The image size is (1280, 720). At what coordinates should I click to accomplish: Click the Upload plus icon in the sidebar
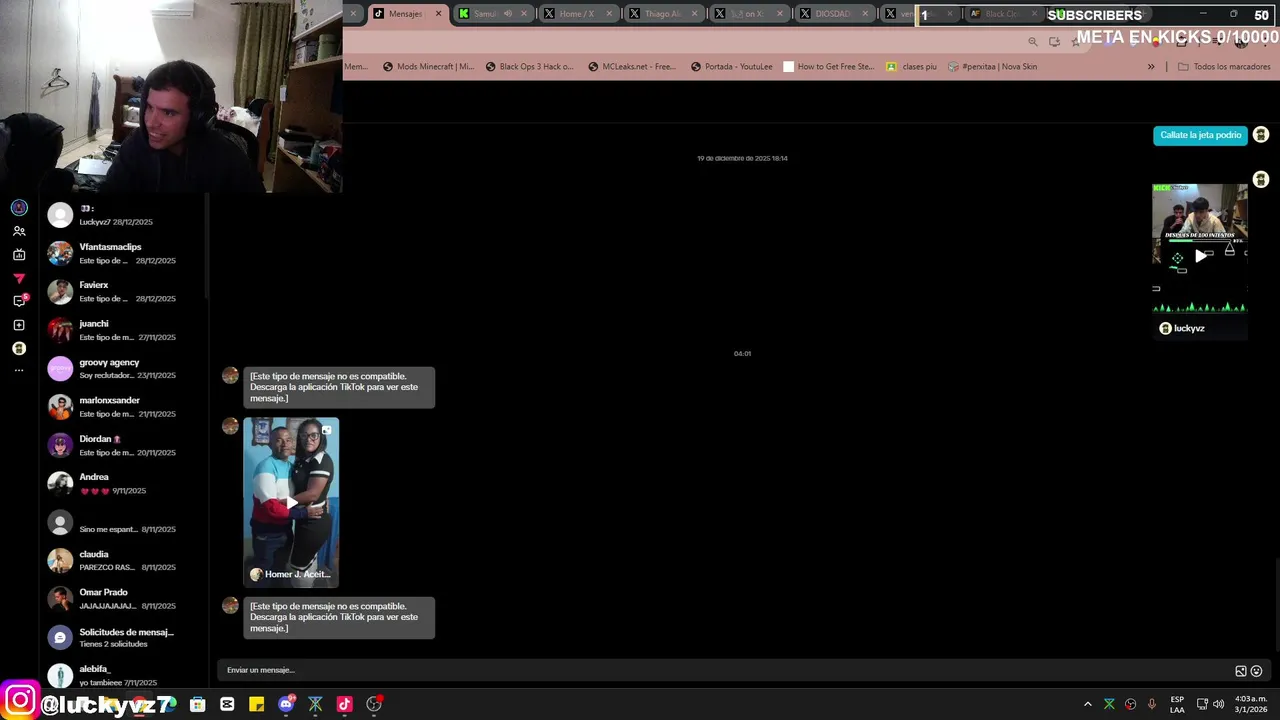pyautogui.click(x=19, y=325)
